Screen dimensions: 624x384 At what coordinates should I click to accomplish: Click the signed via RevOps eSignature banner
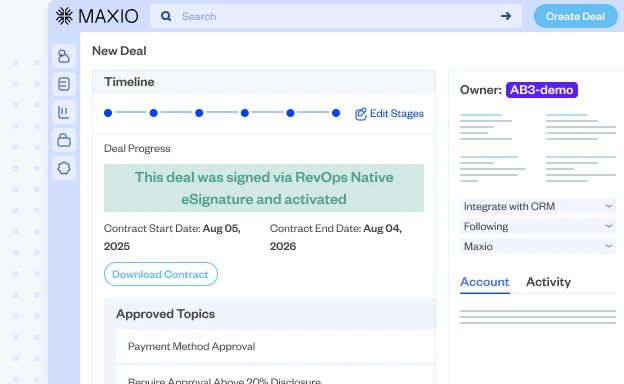pos(264,188)
